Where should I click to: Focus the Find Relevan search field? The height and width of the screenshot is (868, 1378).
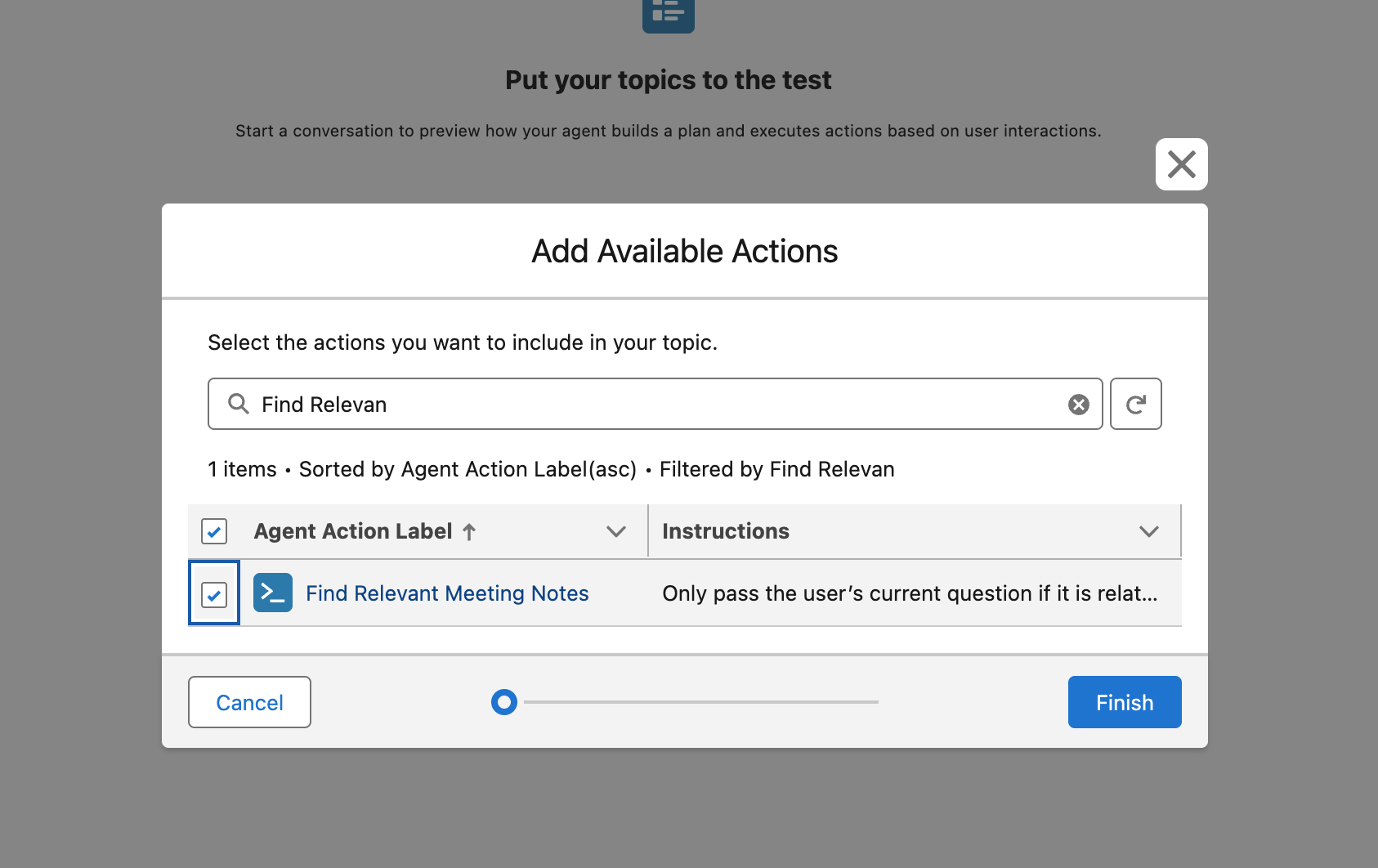[x=654, y=405]
